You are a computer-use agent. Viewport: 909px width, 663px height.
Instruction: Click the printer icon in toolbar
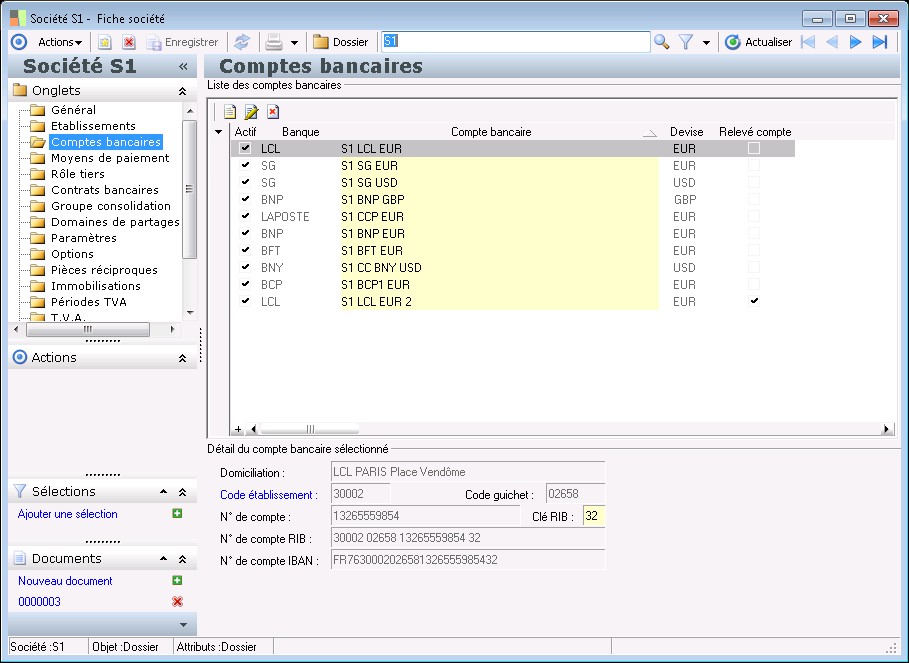pos(273,42)
